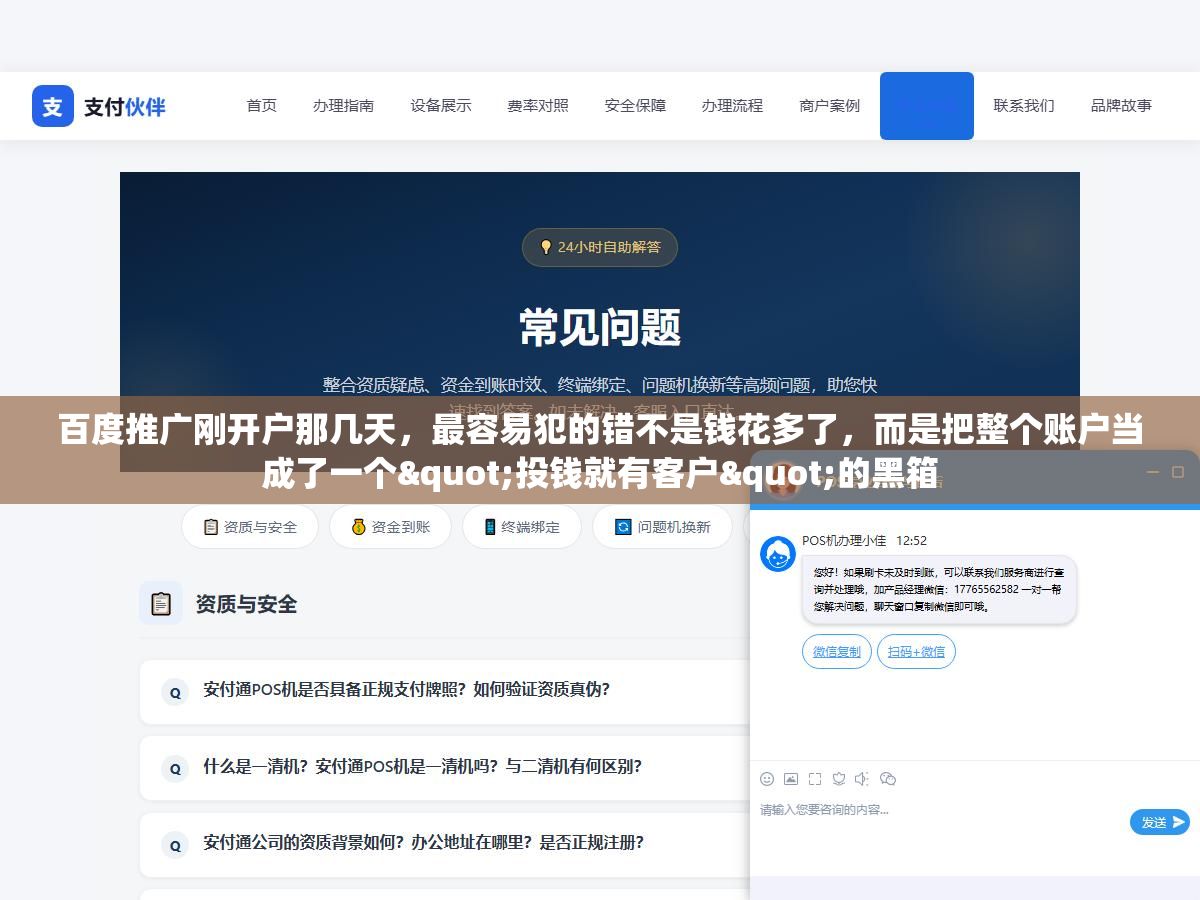The width and height of the screenshot is (1200, 900).
Task: Select the 问题机换新 category chip
Action: point(662,527)
